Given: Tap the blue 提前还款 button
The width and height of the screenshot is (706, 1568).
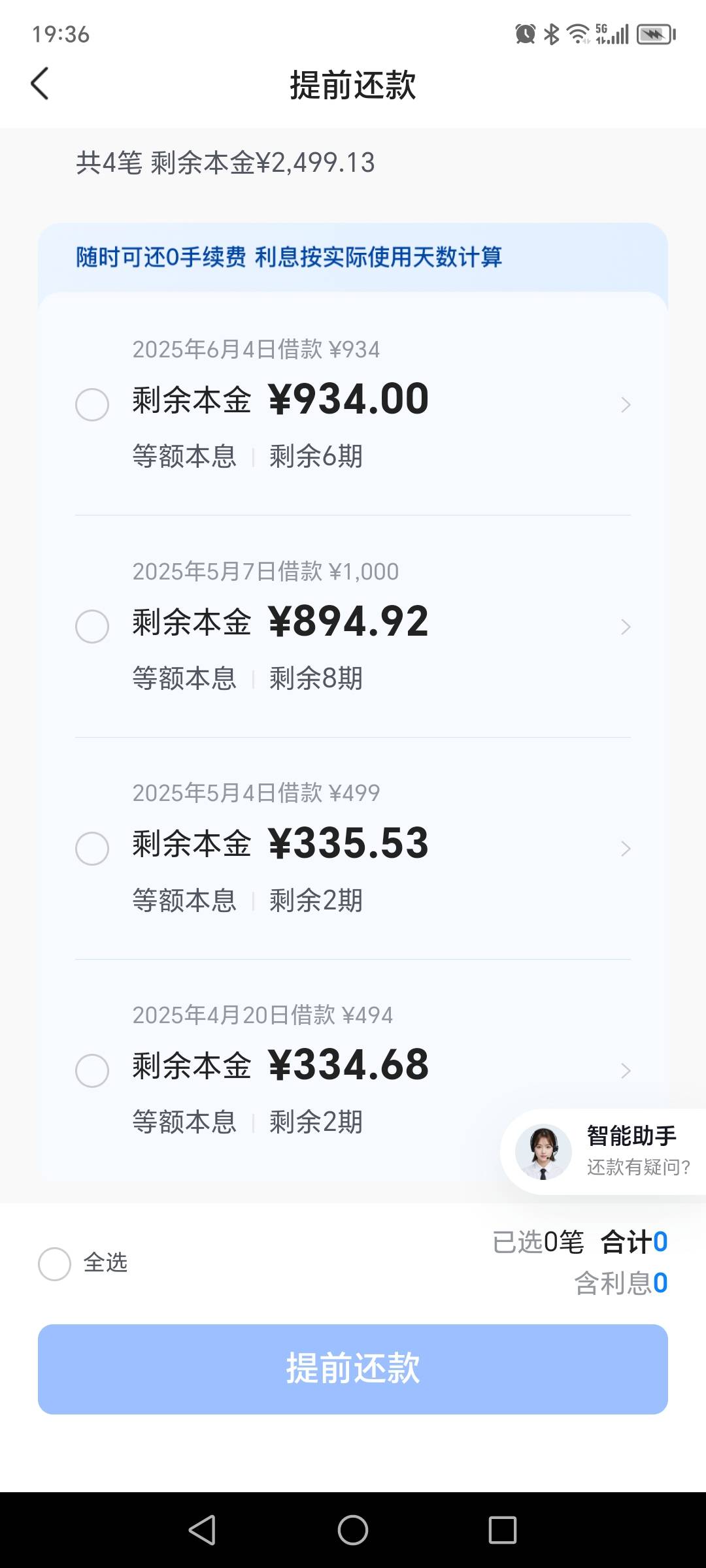Looking at the screenshot, I should [353, 1369].
